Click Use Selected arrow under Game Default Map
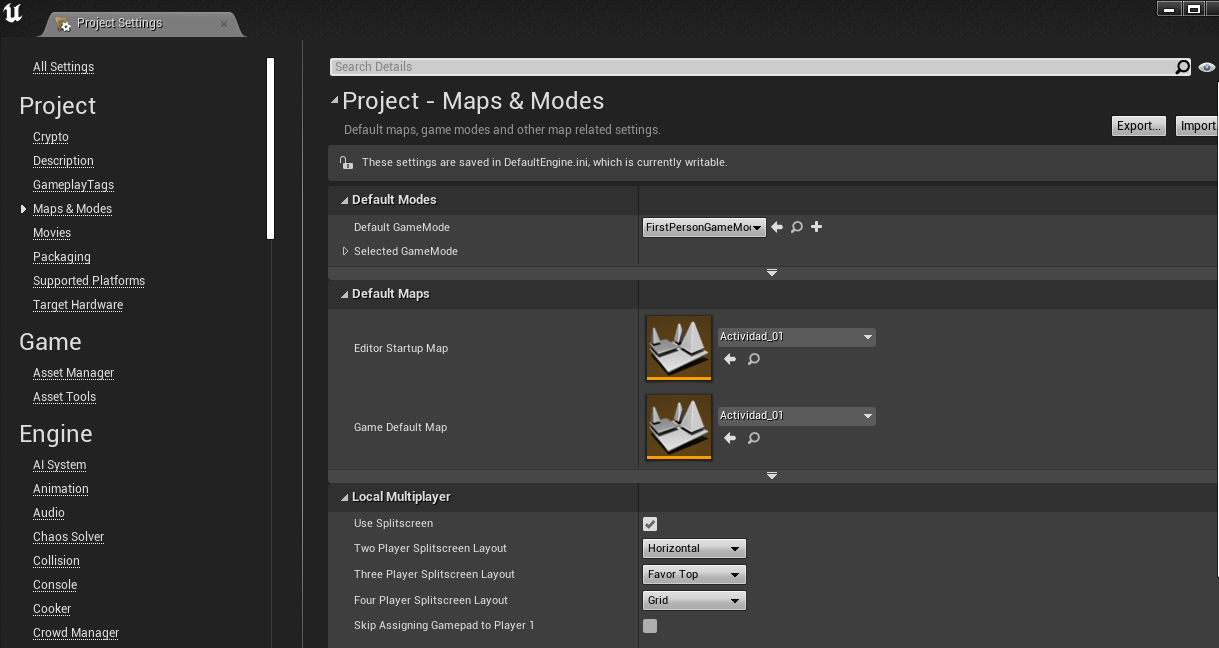This screenshot has width=1219, height=648. coord(730,438)
